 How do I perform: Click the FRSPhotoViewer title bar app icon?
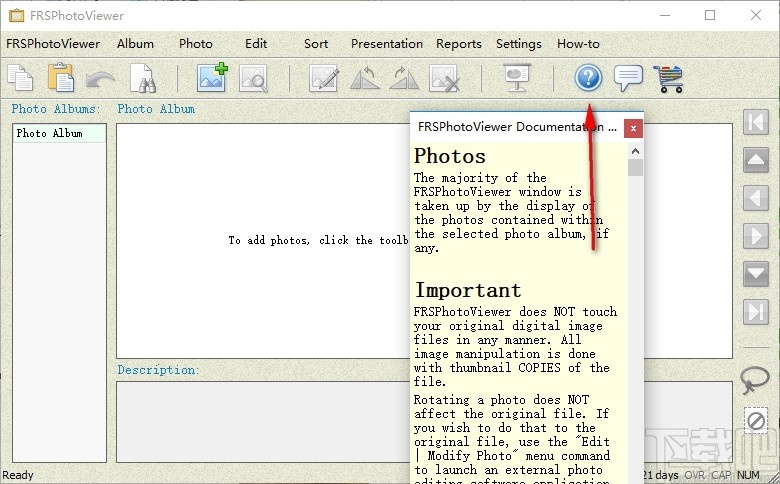coord(16,15)
